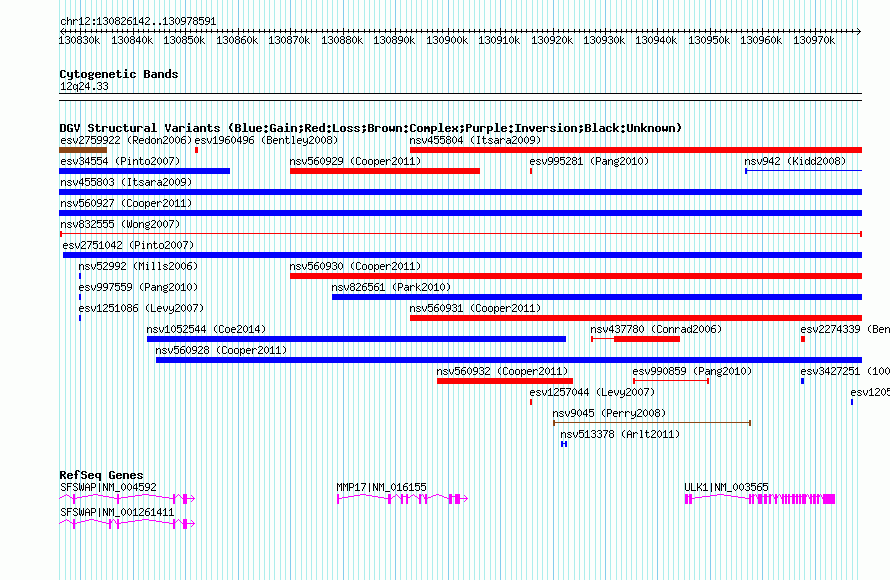
Task: Click the esv3427251 blue variant marker
Action: click(802, 381)
